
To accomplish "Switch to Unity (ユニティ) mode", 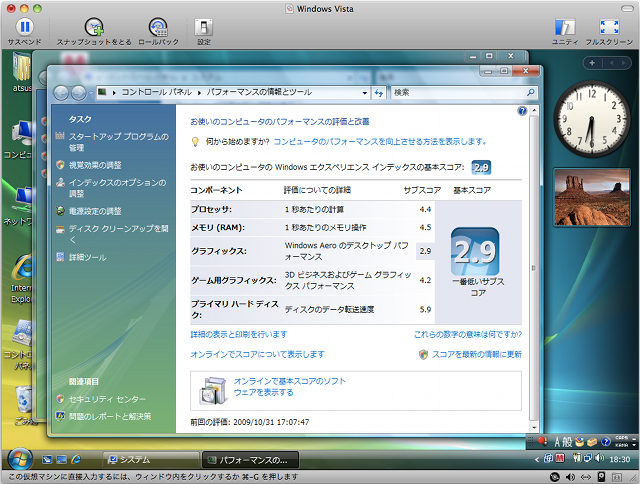I will coord(565,26).
